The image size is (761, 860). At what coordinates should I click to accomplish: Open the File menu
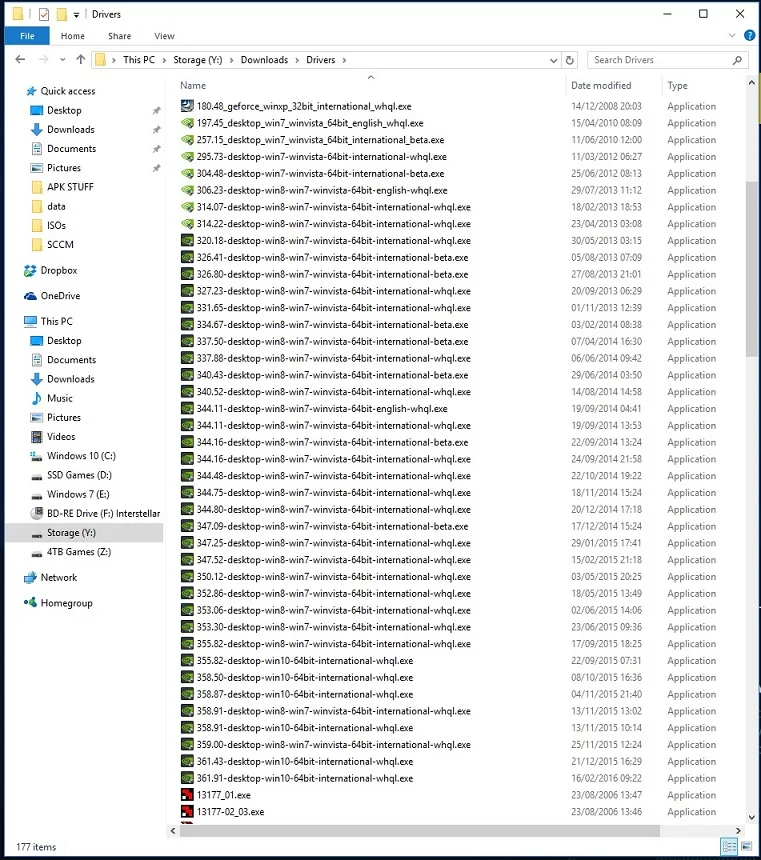[x=27, y=36]
